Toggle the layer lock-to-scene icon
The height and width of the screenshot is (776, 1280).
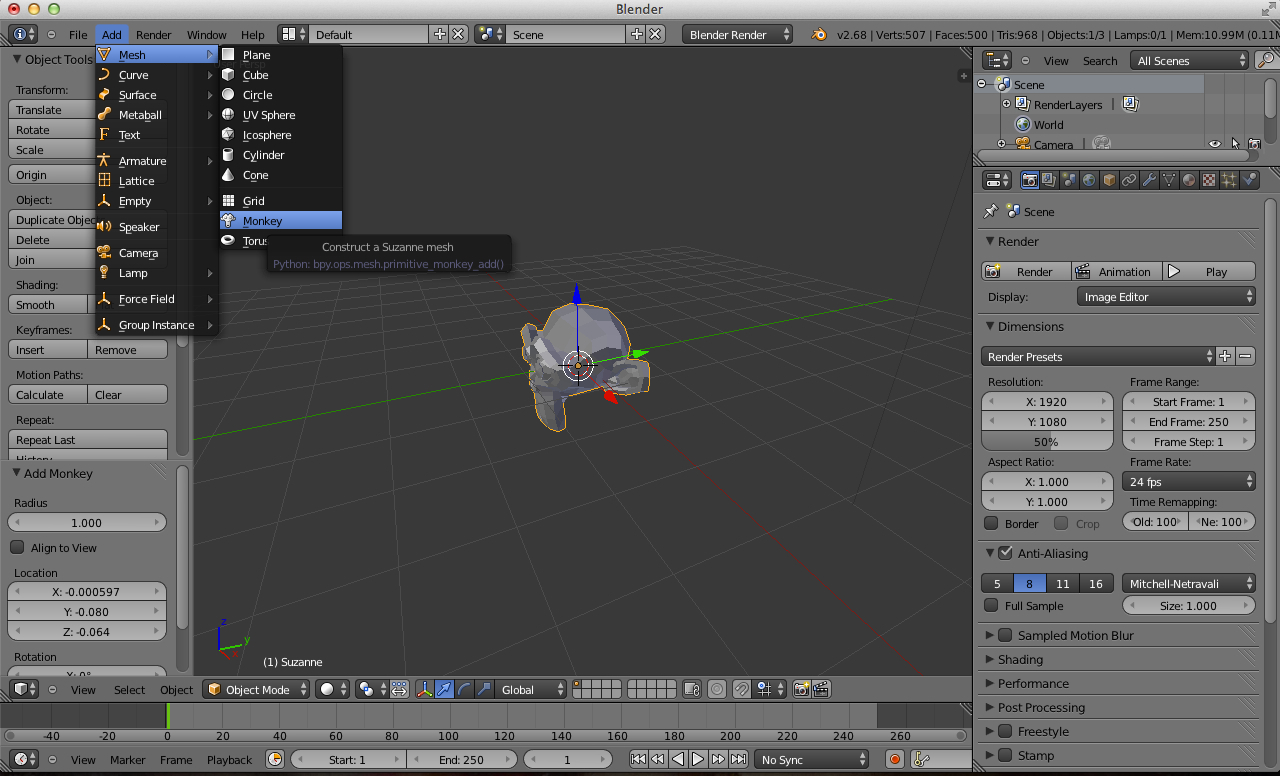[692, 689]
